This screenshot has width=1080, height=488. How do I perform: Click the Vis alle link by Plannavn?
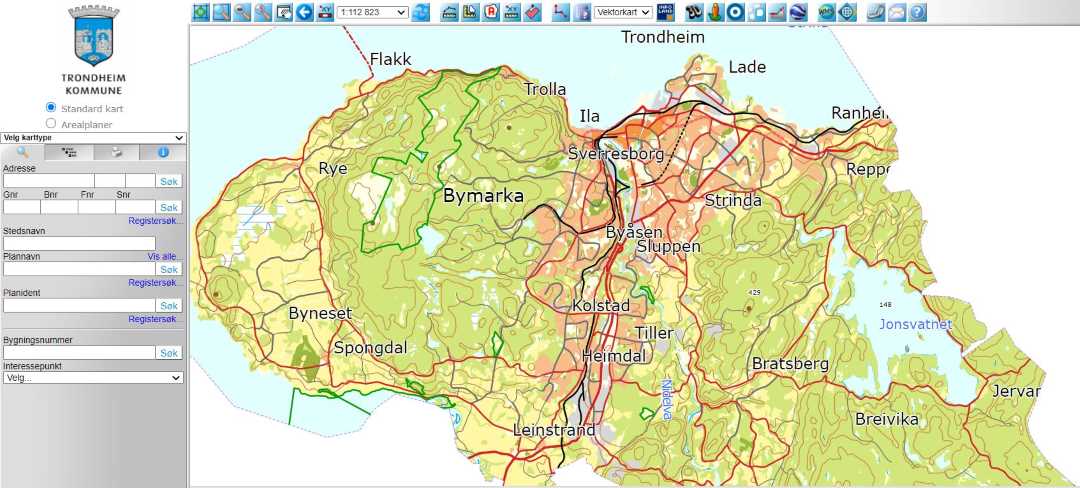pyautogui.click(x=165, y=257)
